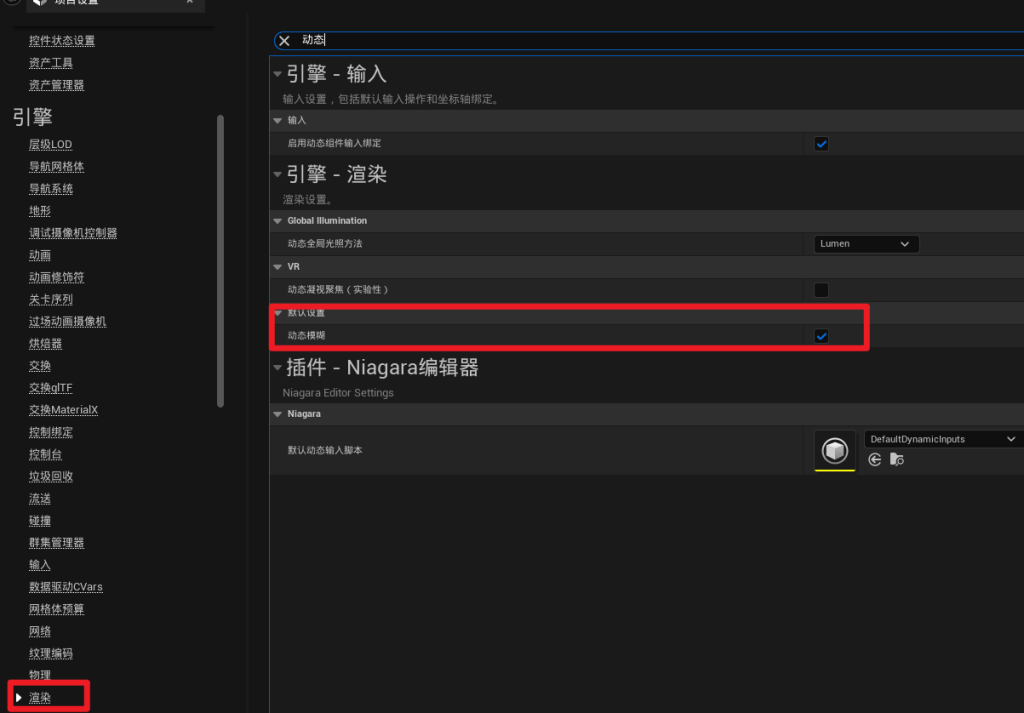Select 渲染 in the sidebar
The height and width of the screenshot is (713, 1024).
click(40, 697)
